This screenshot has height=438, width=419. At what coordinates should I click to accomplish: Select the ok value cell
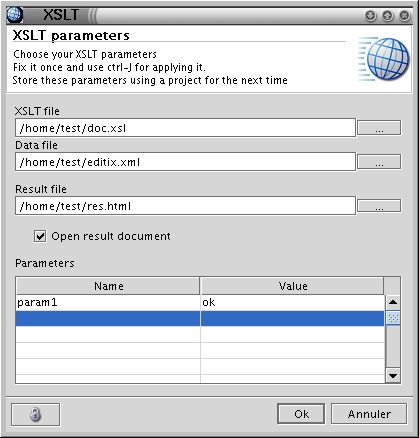292,303
